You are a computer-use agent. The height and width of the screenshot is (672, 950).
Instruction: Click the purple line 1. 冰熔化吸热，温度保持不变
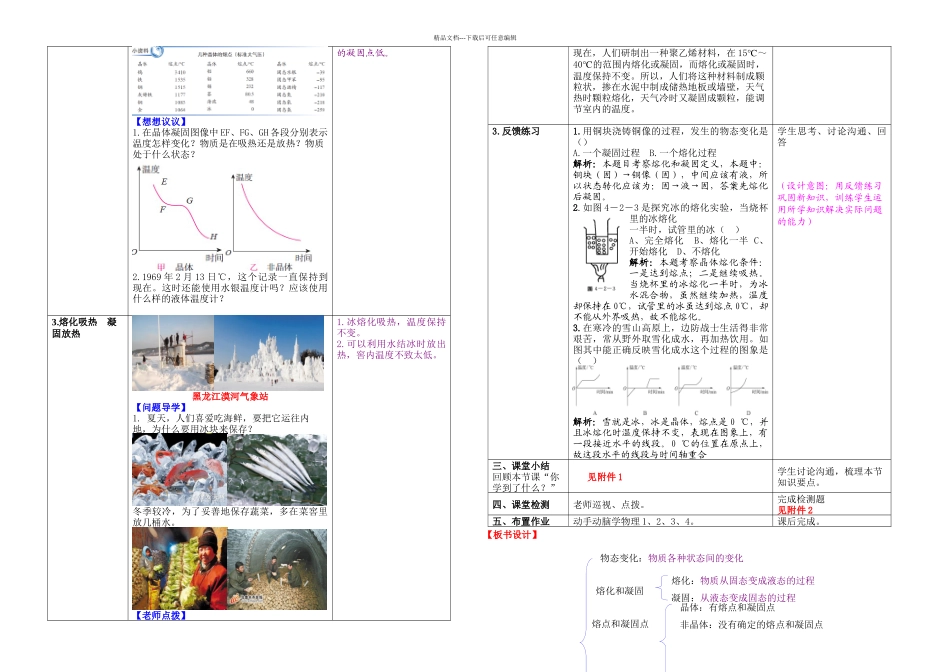point(391,327)
